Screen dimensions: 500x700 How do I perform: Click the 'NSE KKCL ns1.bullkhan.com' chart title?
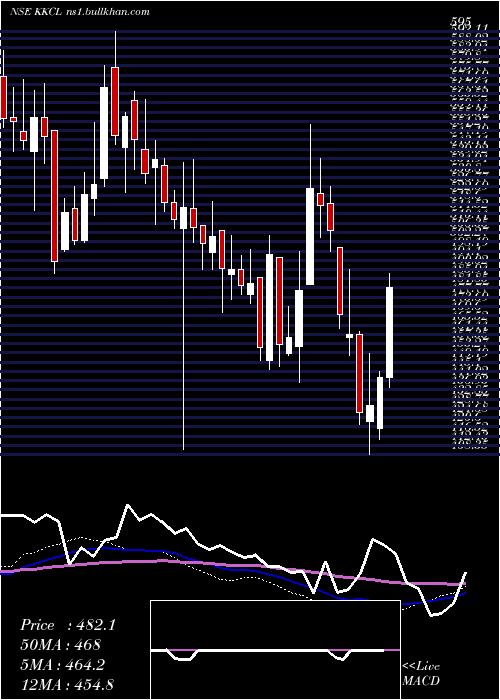click(79, 12)
